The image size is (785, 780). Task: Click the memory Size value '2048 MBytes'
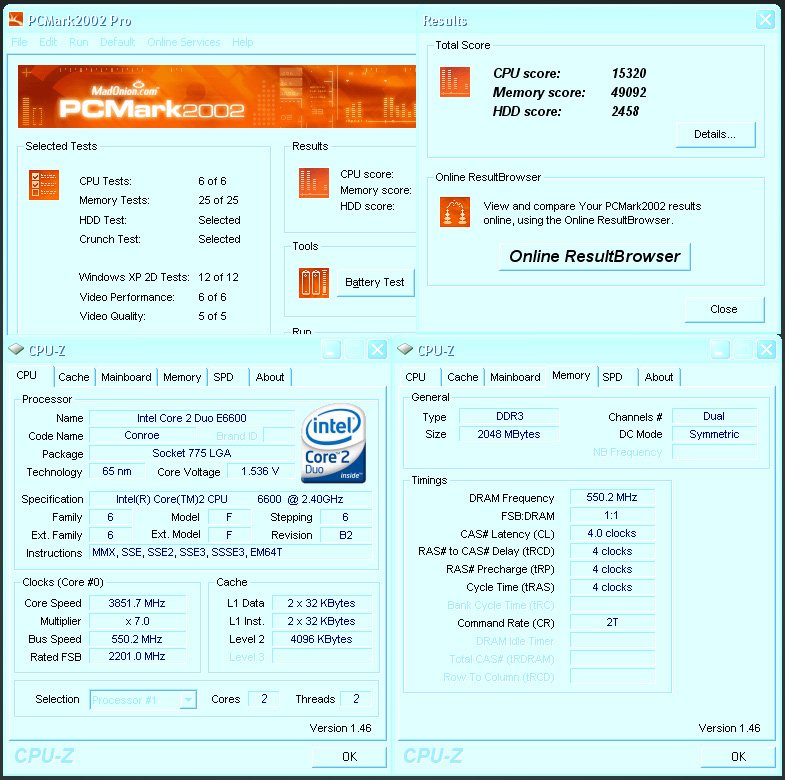coord(509,435)
